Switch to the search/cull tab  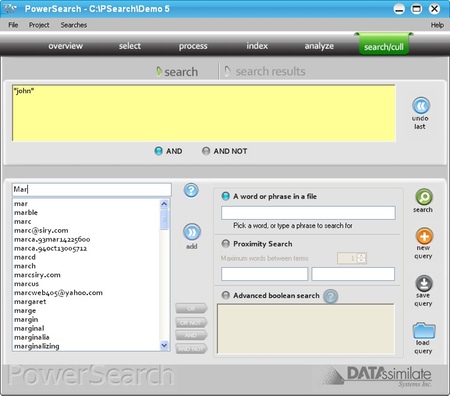(384, 46)
